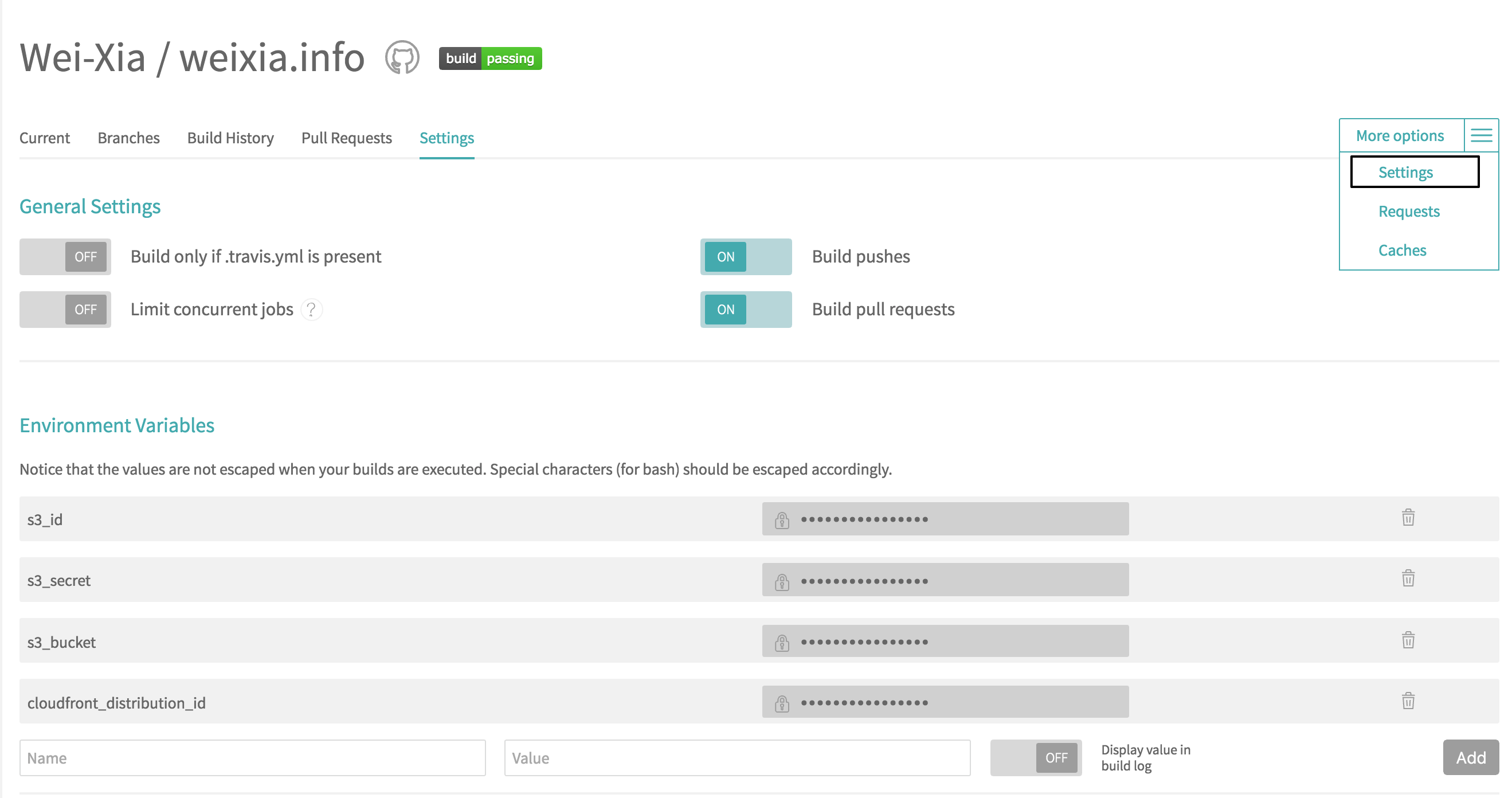Open the Pull Requests tab
The image size is (1512, 798).
point(346,138)
